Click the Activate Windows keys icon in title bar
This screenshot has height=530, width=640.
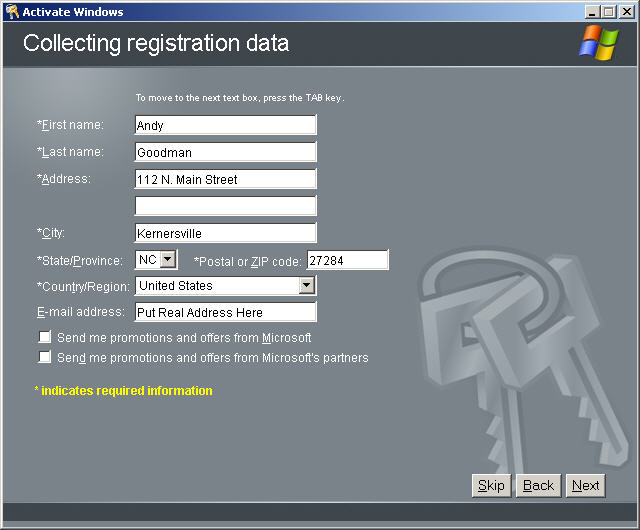point(12,11)
